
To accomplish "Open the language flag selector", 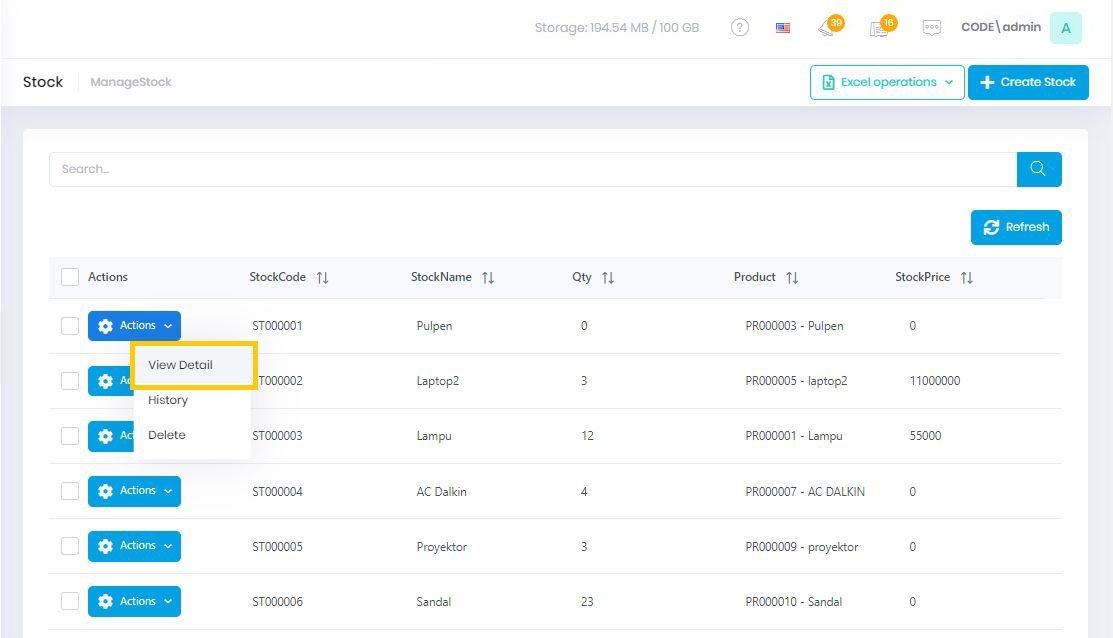I will click(783, 28).
